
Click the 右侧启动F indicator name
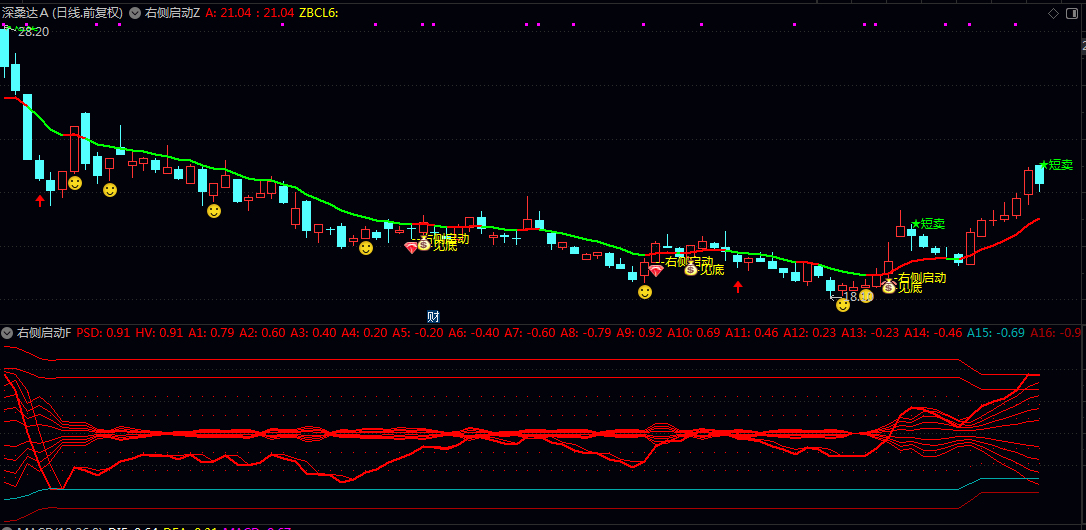point(44,333)
